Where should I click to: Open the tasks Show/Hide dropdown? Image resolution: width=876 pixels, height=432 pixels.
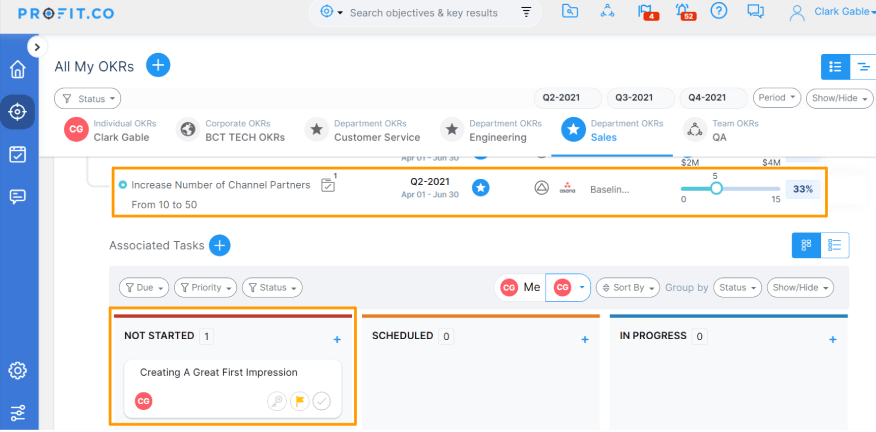(x=800, y=288)
